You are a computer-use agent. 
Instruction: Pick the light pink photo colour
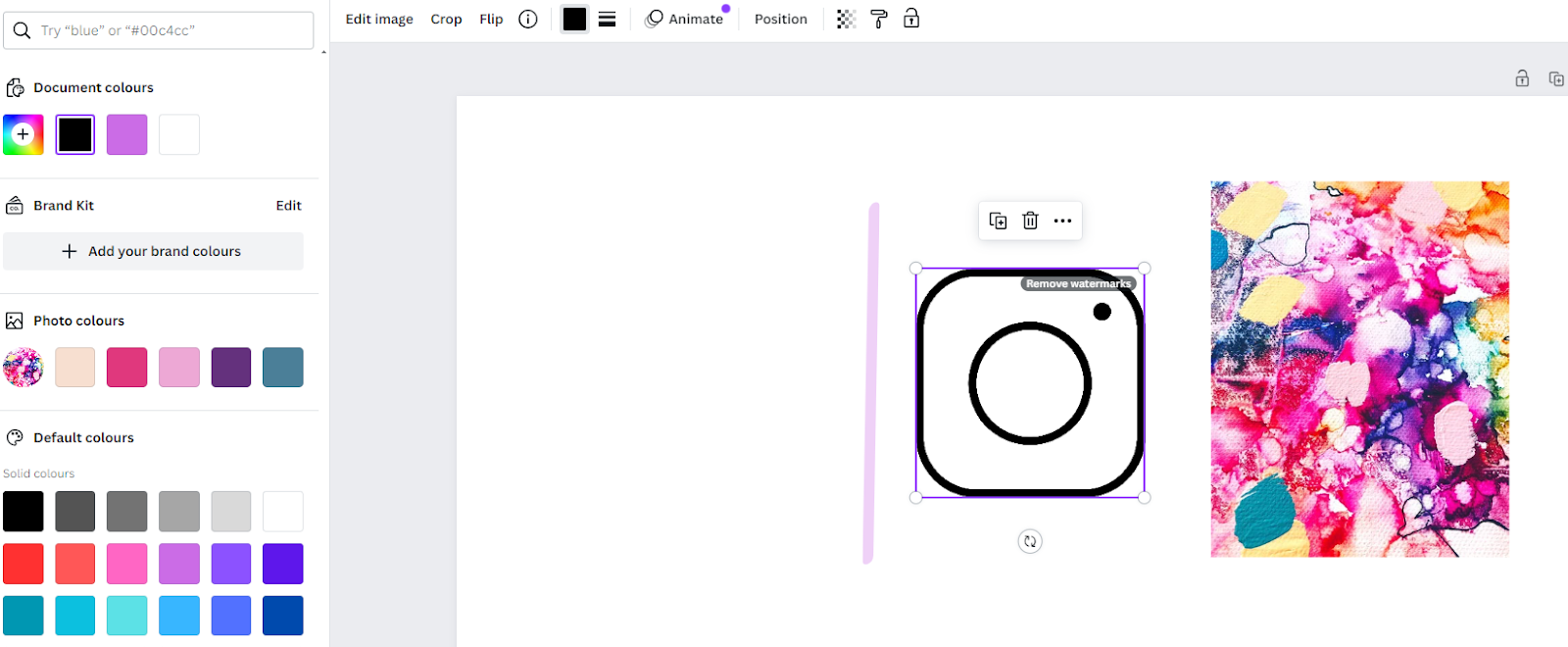click(179, 368)
